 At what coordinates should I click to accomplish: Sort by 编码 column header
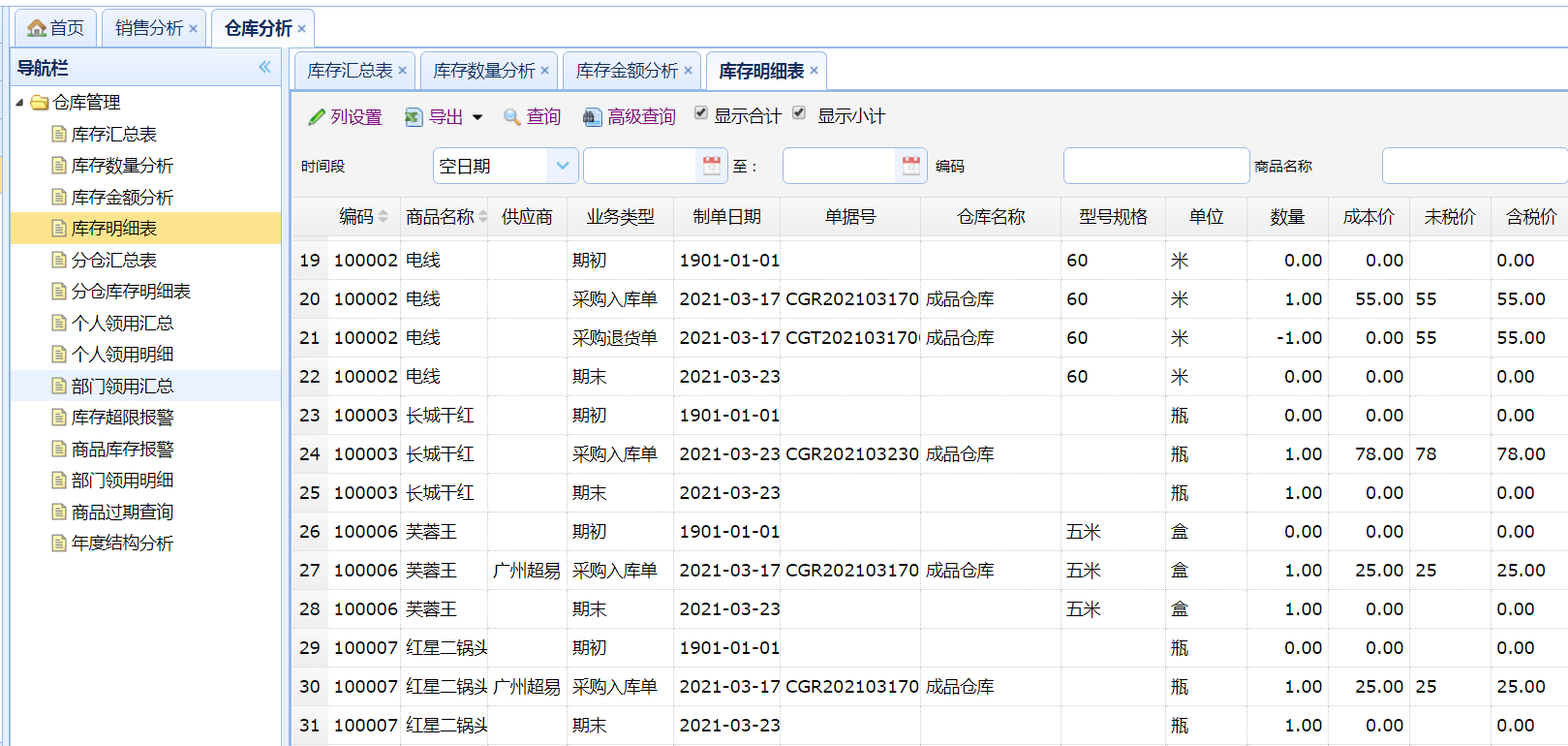click(x=356, y=217)
